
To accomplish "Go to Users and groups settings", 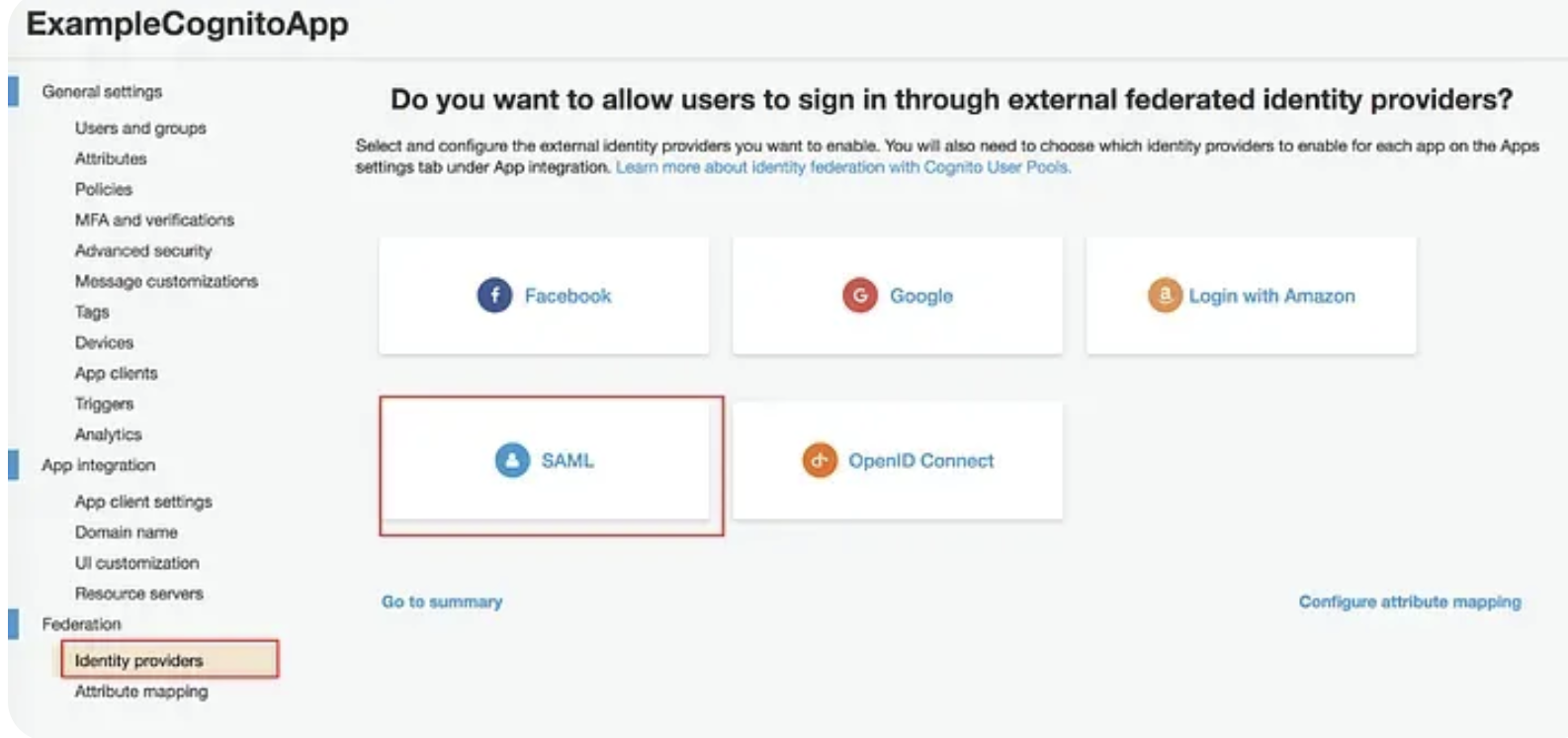I will 140,128.
